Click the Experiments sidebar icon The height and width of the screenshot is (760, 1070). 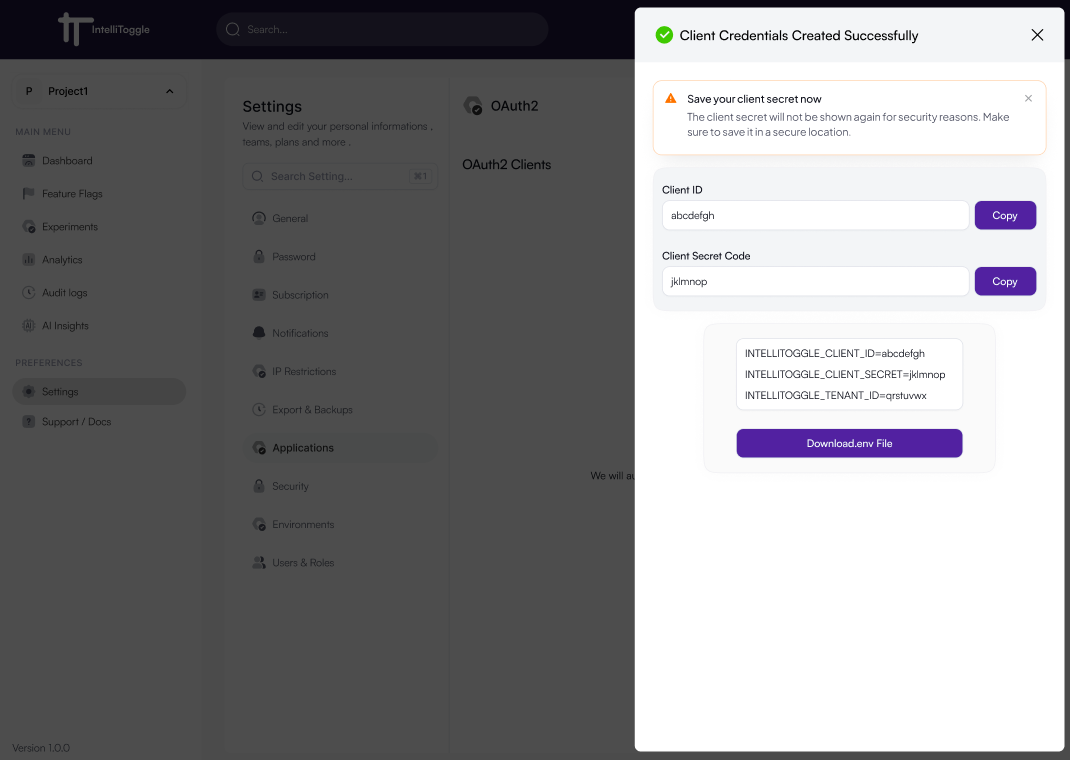click(x=29, y=227)
